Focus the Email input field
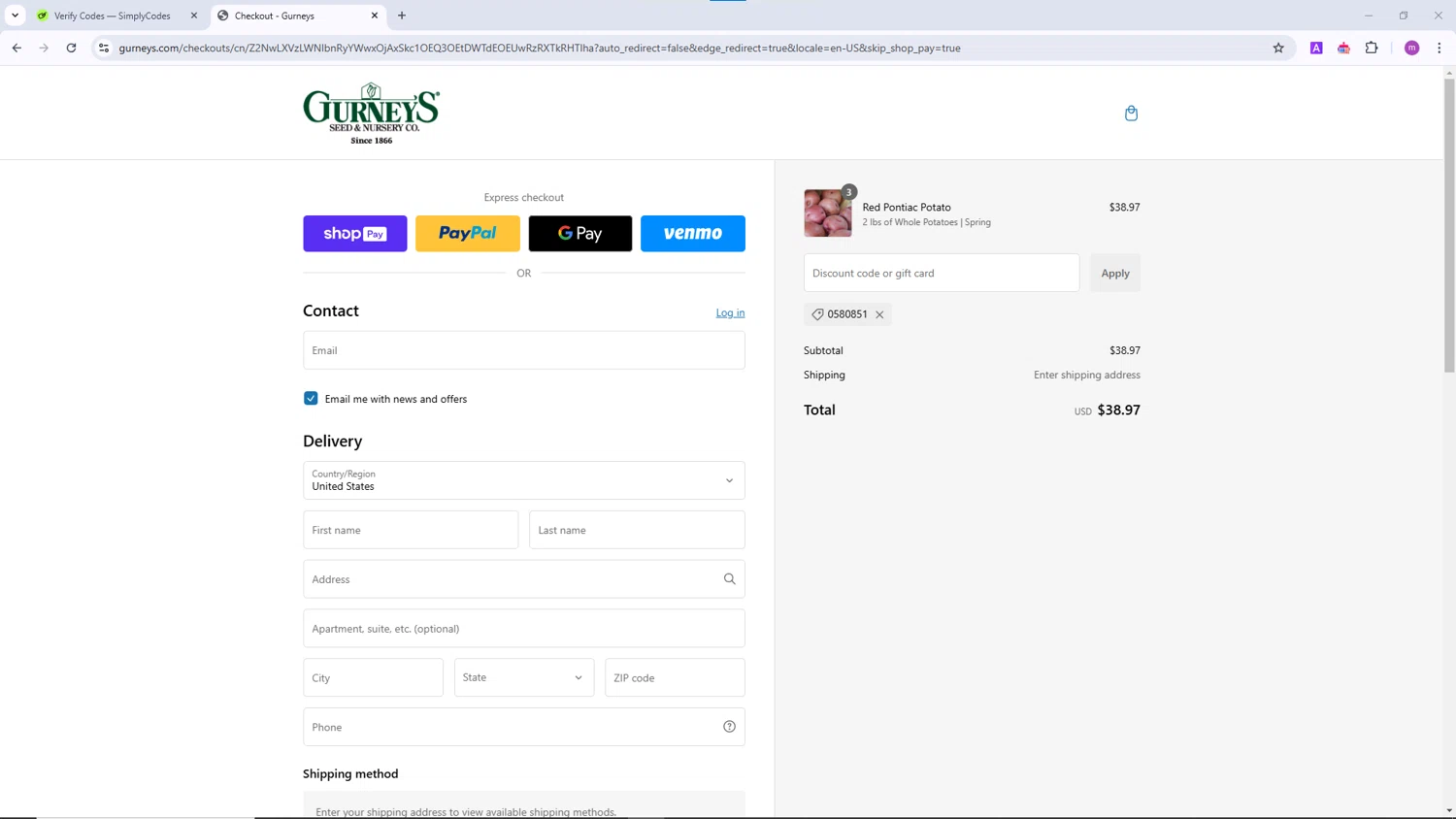Image resolution: width=1456 pixels, height=819 pixels. tap(524, 350)
